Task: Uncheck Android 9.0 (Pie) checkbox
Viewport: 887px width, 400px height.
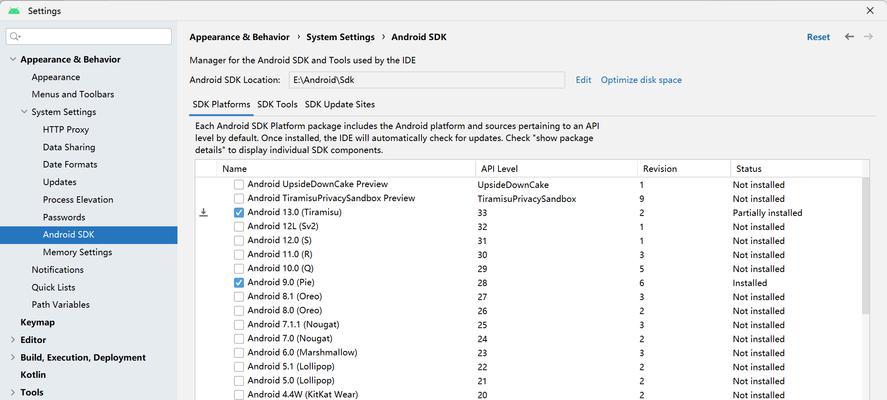Action: (x=239, y=282)
